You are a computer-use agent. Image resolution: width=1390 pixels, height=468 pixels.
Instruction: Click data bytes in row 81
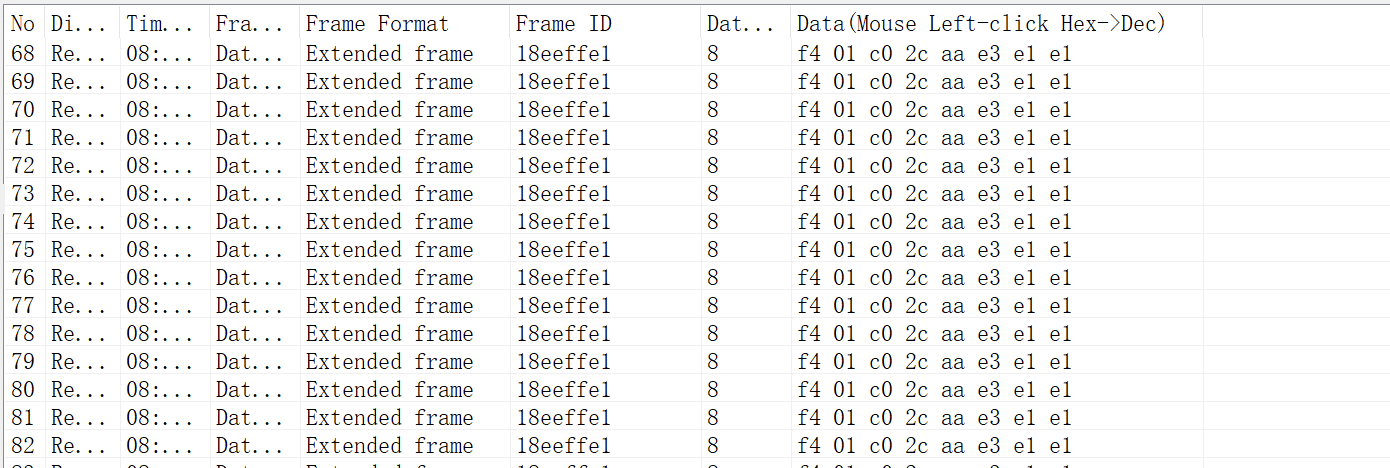click(x=933, y=418)
